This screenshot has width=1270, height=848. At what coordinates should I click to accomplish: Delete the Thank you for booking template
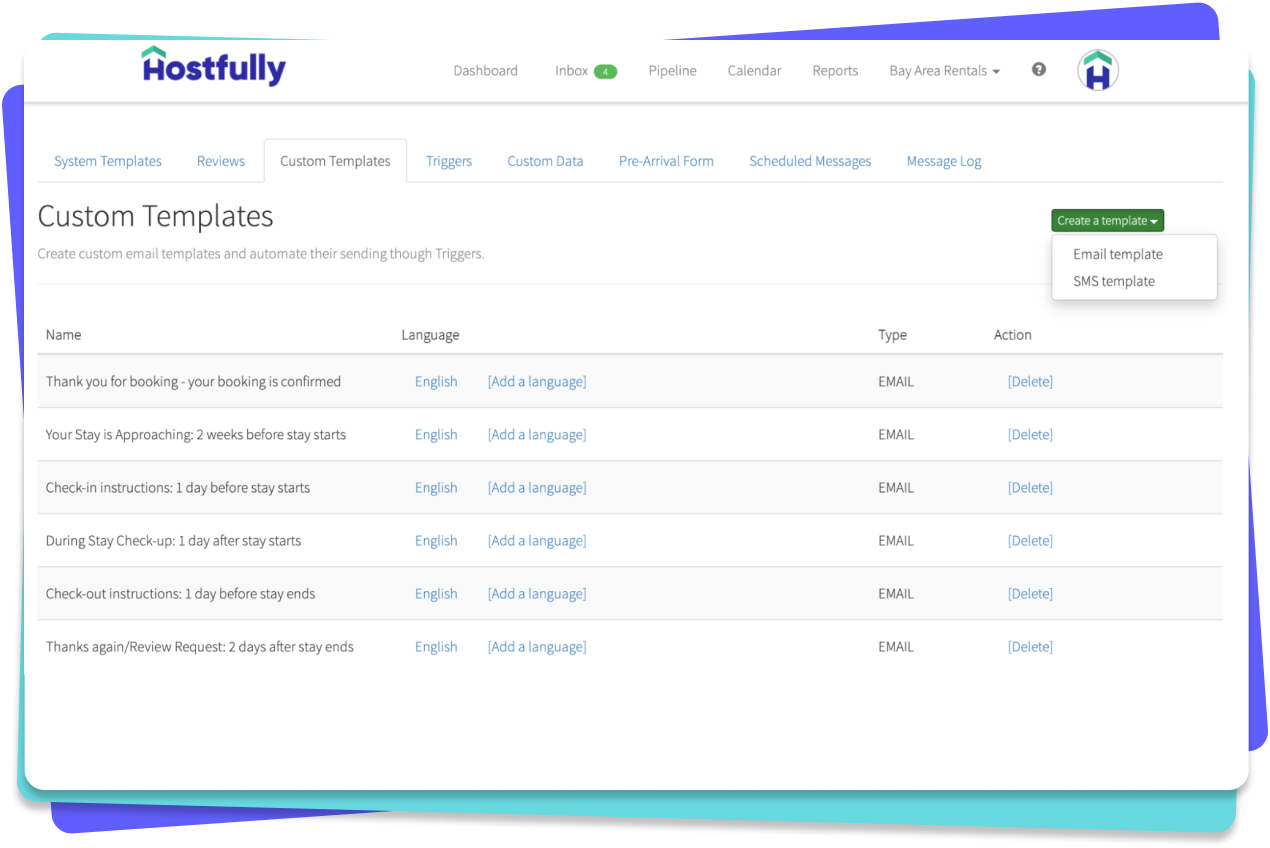1029,381
